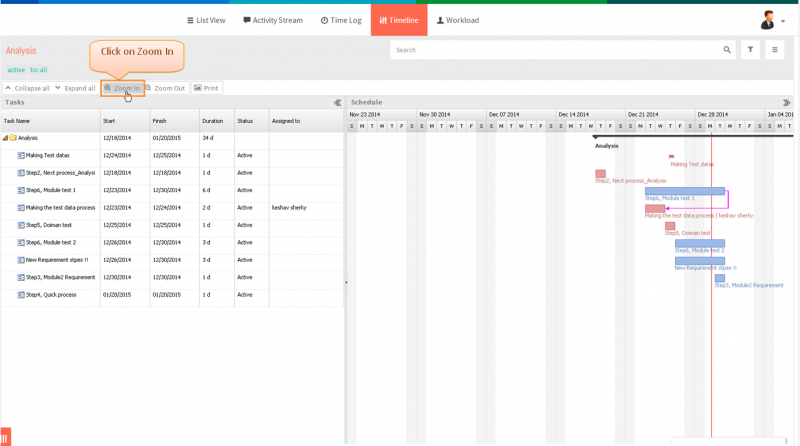Screen dimensions: 800x446
Task: Click the Zoom In magnifier button
Action: (x=122, y=88)
